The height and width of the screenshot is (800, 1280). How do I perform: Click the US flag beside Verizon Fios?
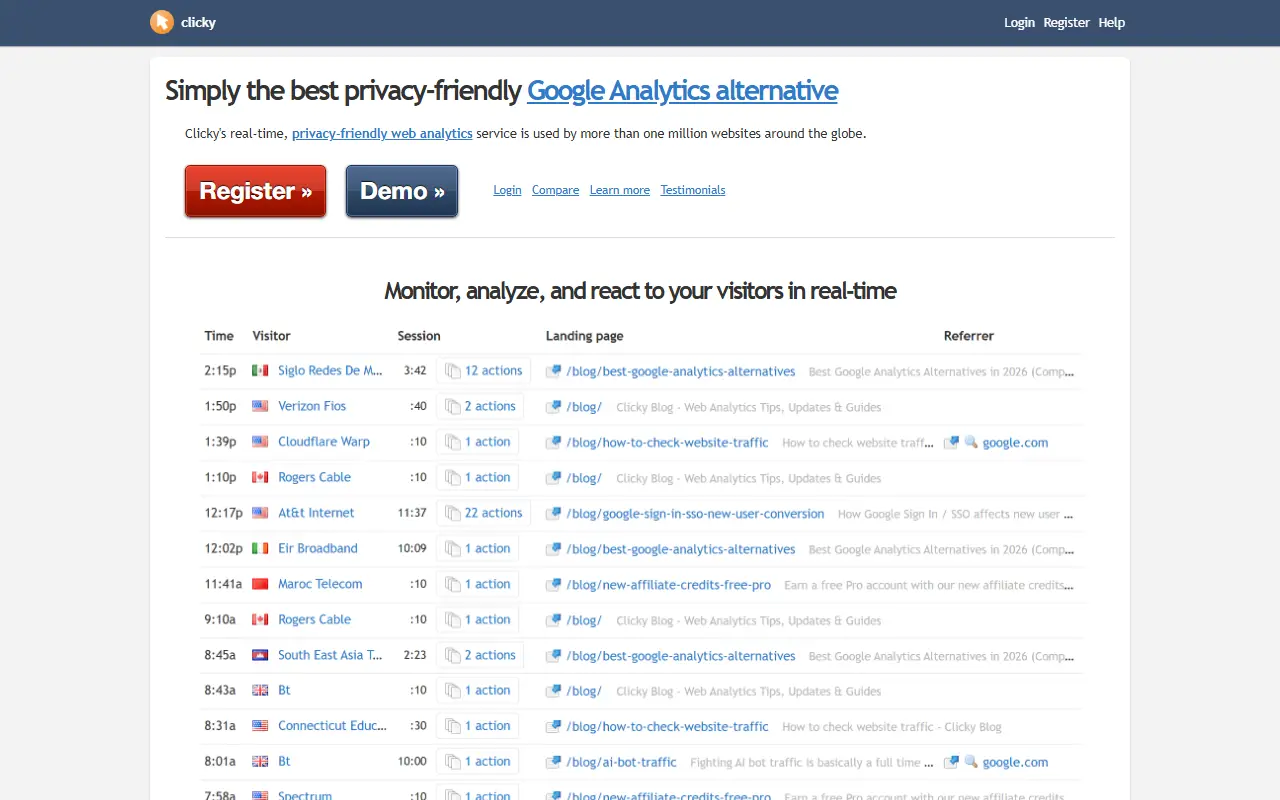point(260,406)
